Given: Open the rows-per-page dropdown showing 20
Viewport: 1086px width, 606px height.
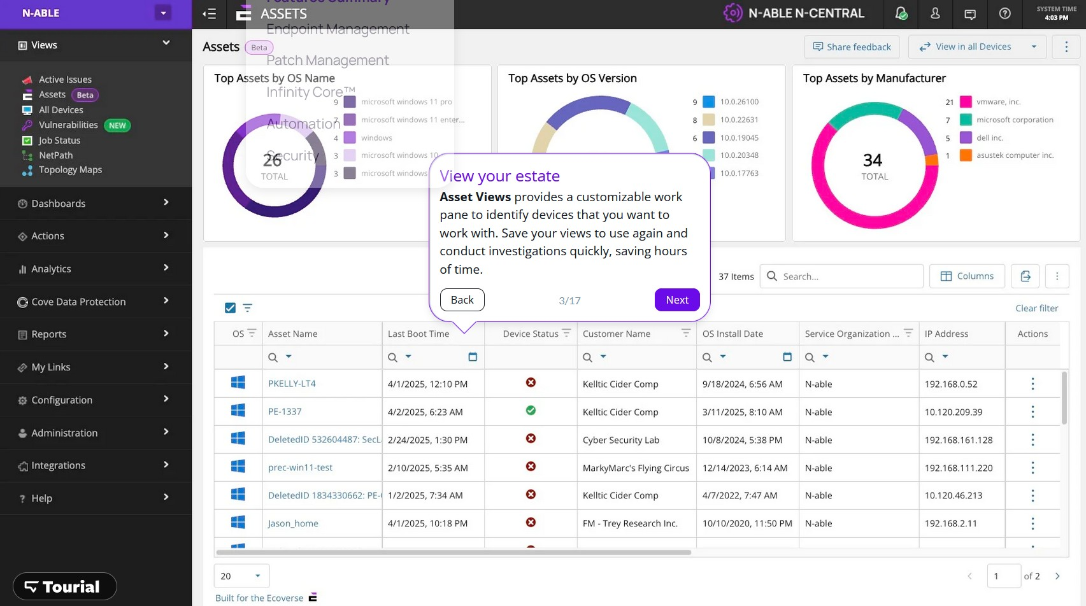Looking at the screenshot, I should tap(242, 576).
